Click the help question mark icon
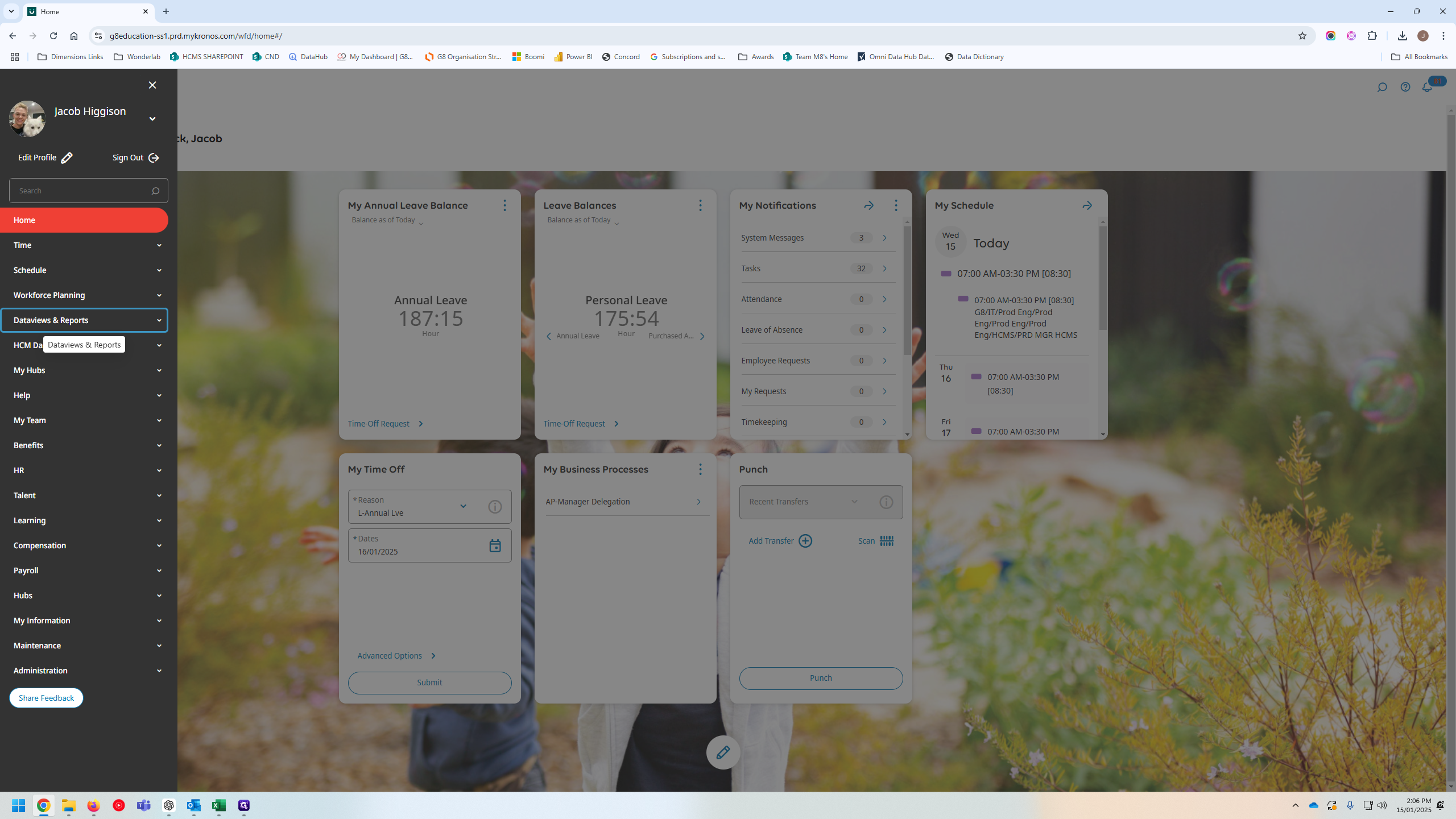This screenshot has width=1456, height=819. [1405, 87]
